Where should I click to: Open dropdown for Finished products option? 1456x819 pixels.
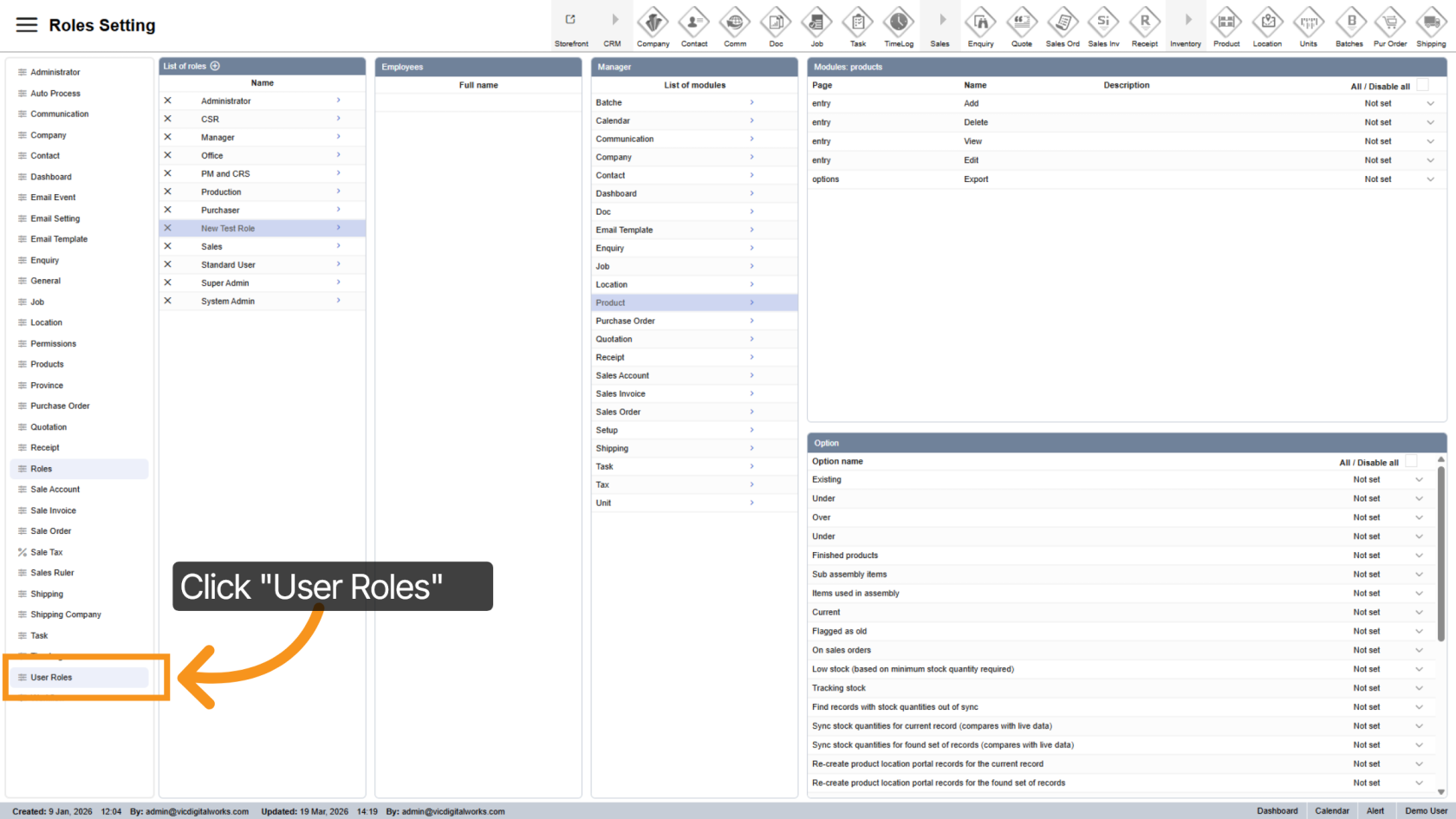coord(1419,556)
